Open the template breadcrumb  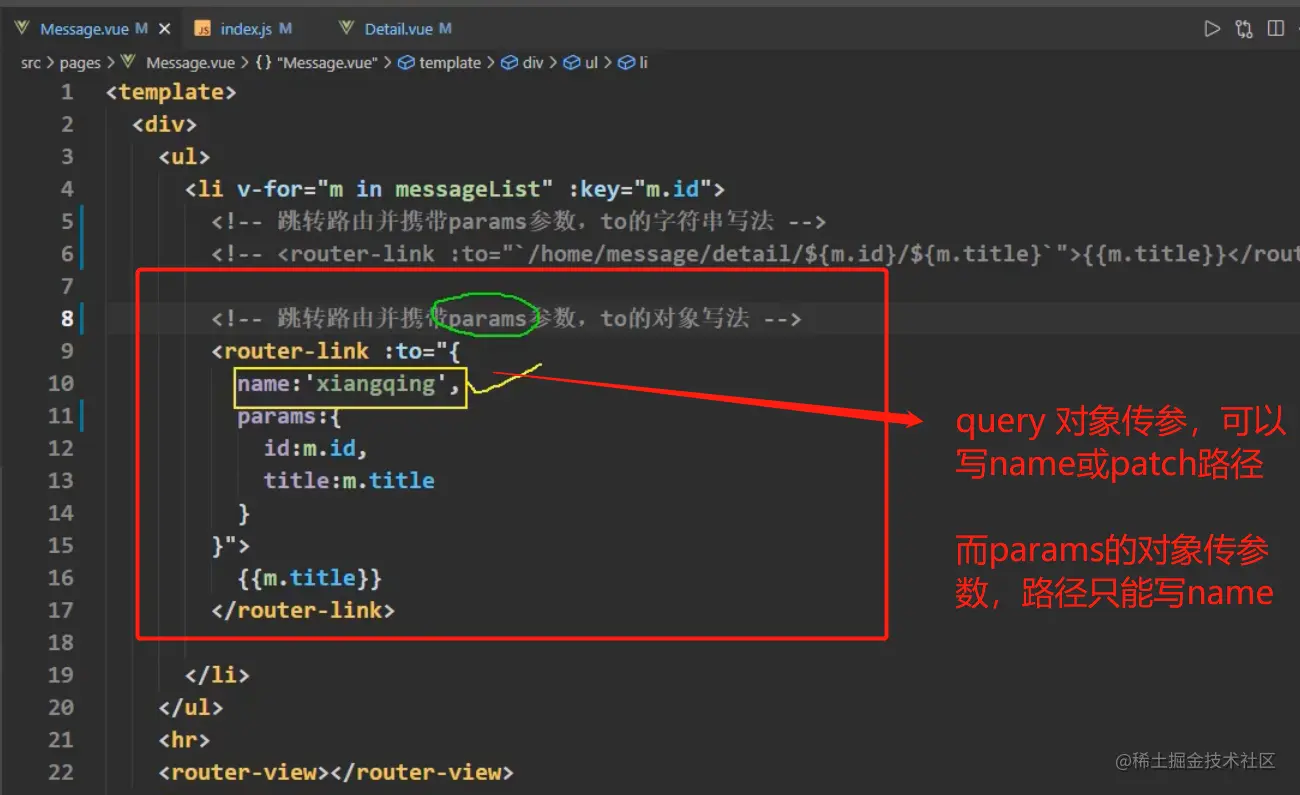pos(440,62)
